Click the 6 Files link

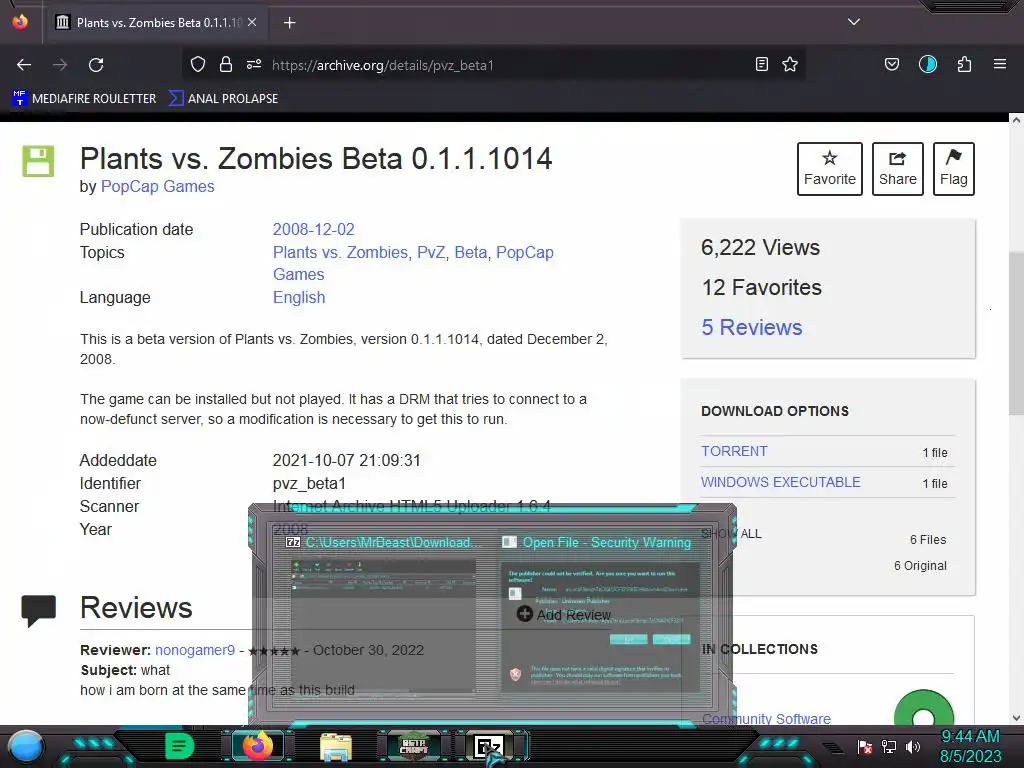[x=928, y=539]
